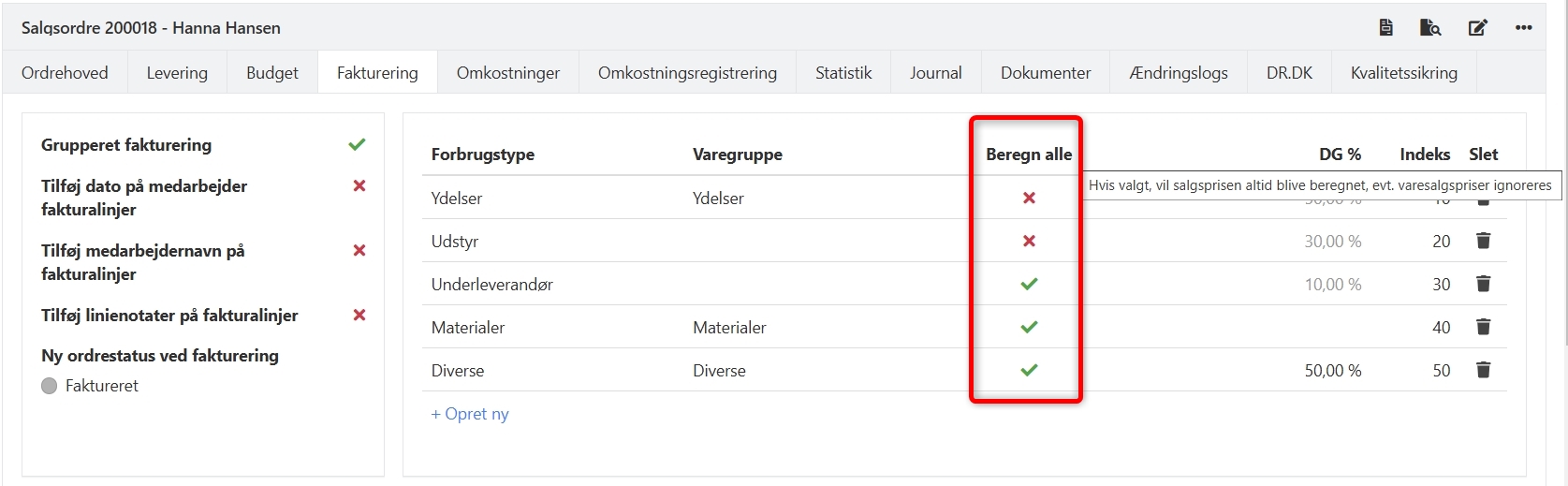Toggle Beregn alle for the Ydelser row
The image size is (1568, 486).
[x=1029, y=198]
